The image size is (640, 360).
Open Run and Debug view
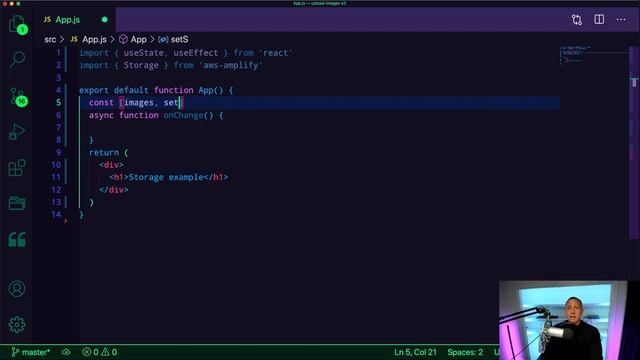tap(17, 131)
